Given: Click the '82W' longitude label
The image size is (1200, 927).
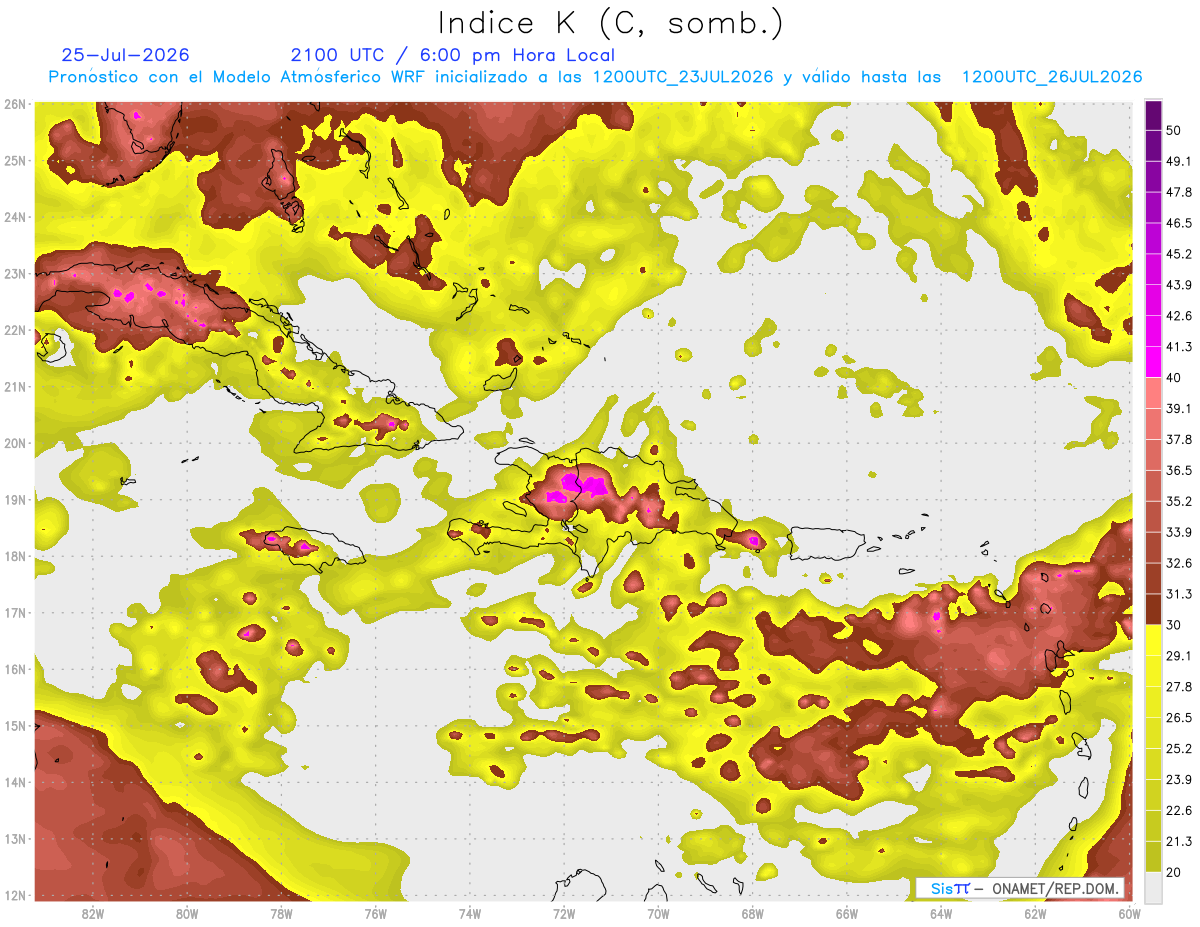Looking at the screenshot, I should [93, 913].
